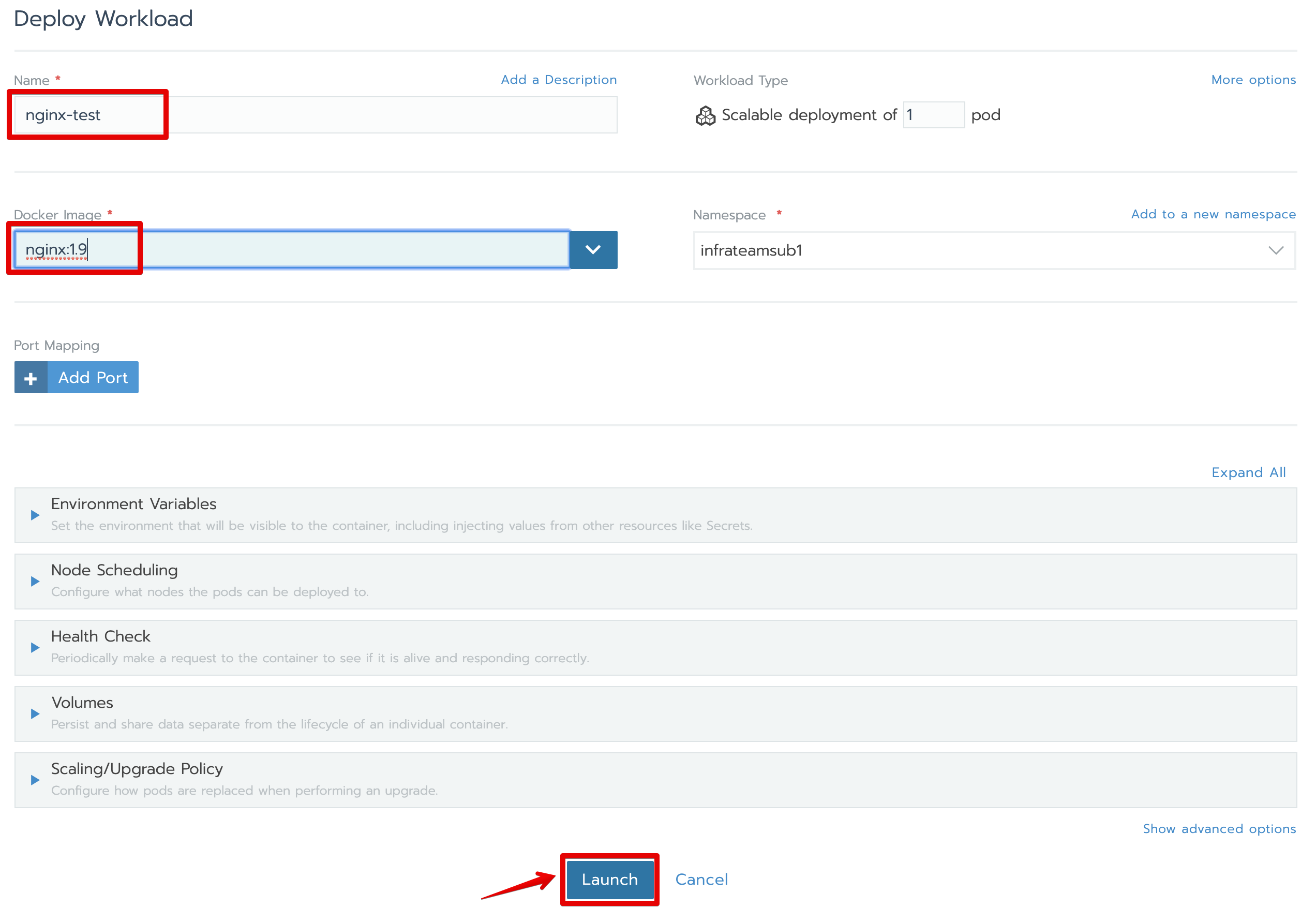1316x908 pixels.
Task: Show advanced options link
Action: 1219,828
